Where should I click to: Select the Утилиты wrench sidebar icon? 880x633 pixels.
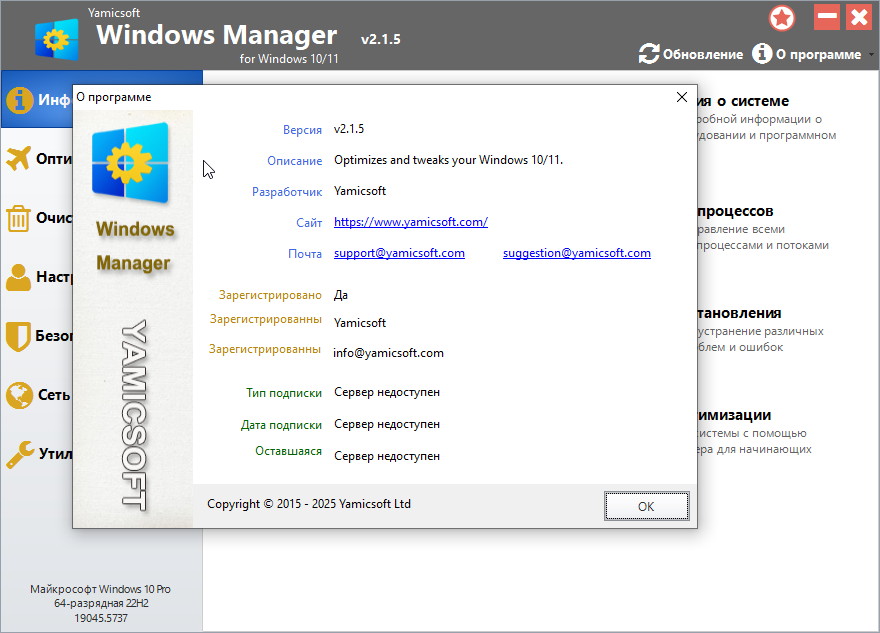20,454
